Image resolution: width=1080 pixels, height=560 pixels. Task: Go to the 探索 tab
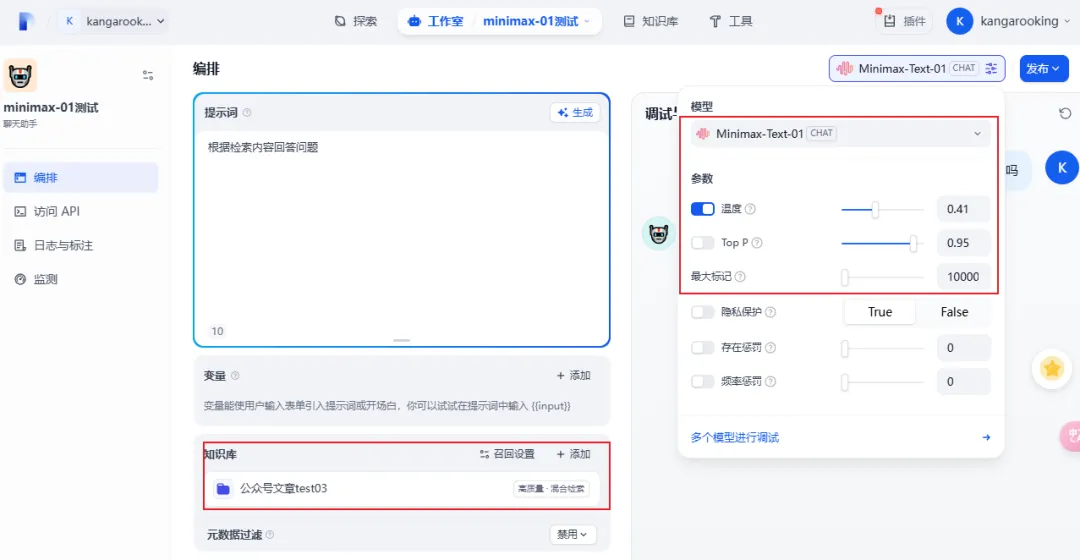[356, 21]
